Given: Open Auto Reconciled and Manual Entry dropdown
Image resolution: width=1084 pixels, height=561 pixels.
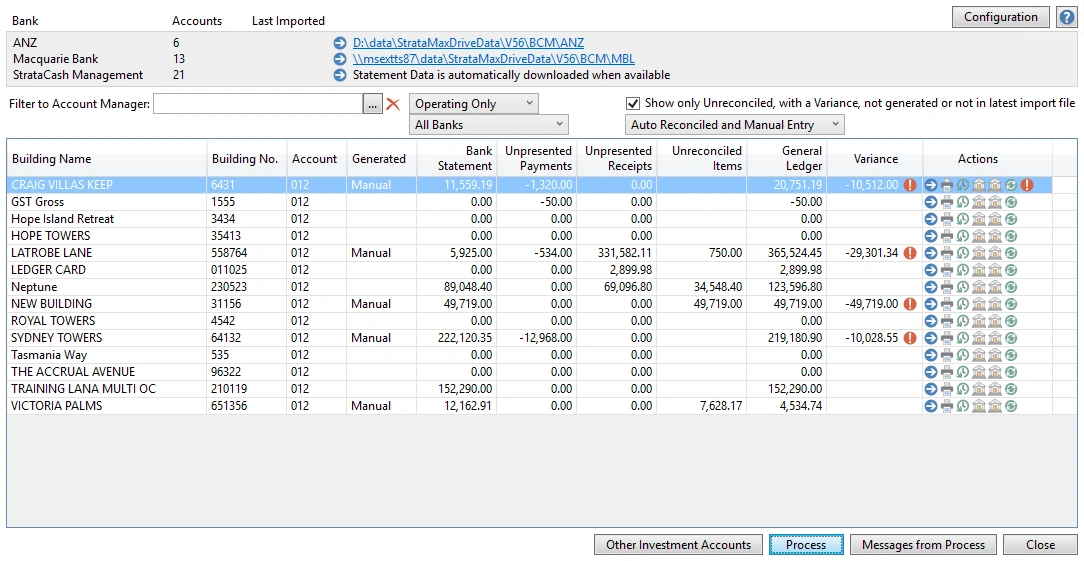Looking at the screenshot, I should (x=734, y=125).
